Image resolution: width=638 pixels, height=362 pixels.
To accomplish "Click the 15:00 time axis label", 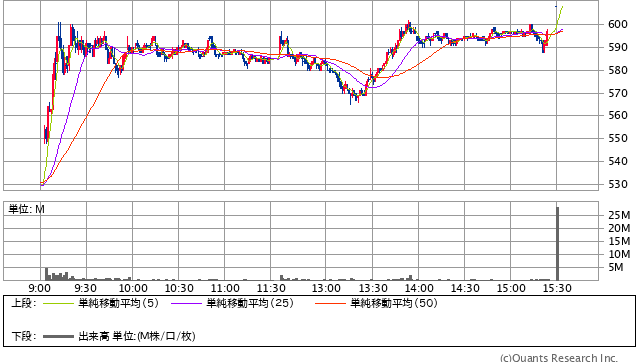I will (x=511, y=288).
